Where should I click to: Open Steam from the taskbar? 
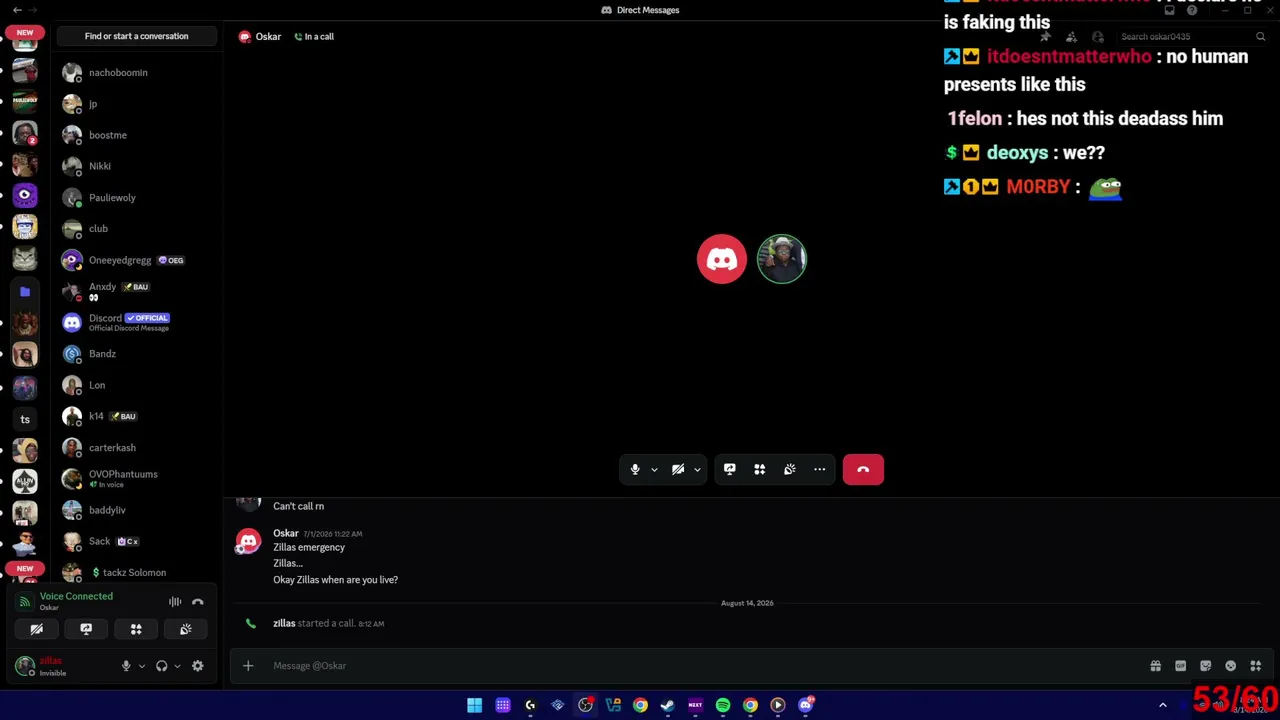[668, 705]
